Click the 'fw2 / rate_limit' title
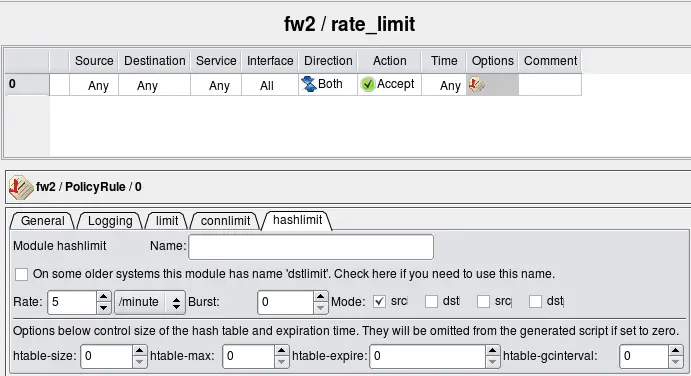691x376 pixels. [349, 24]
